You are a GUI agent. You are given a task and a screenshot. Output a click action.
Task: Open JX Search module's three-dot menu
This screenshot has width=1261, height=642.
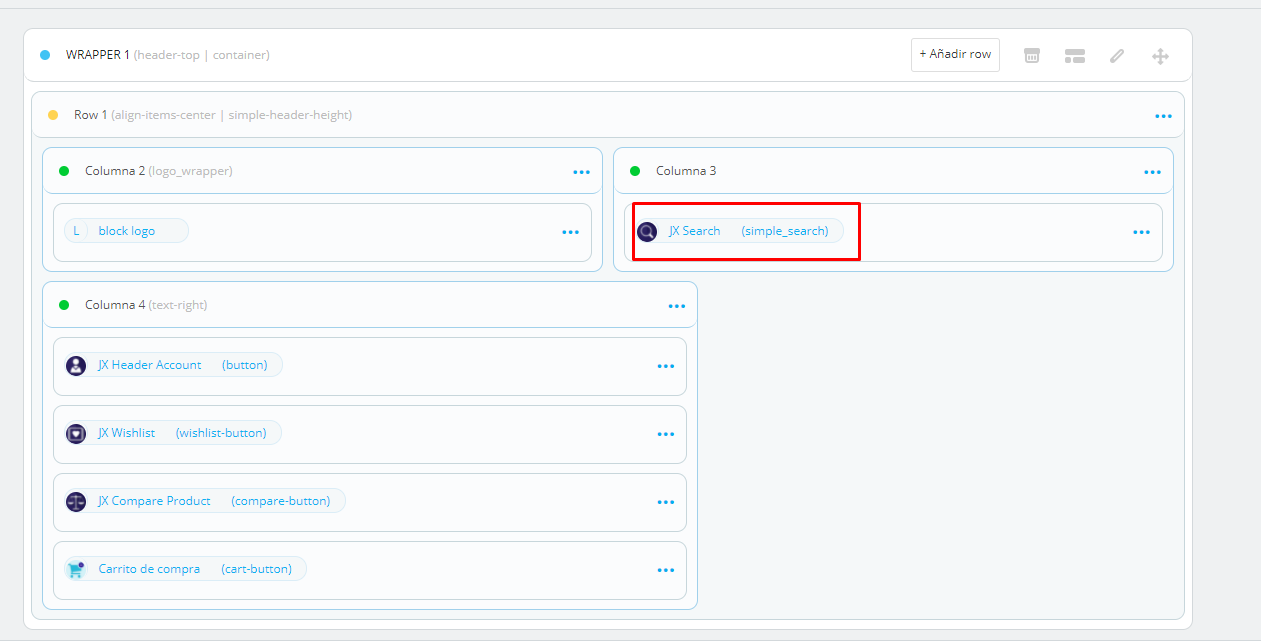tap(1141, 232)
